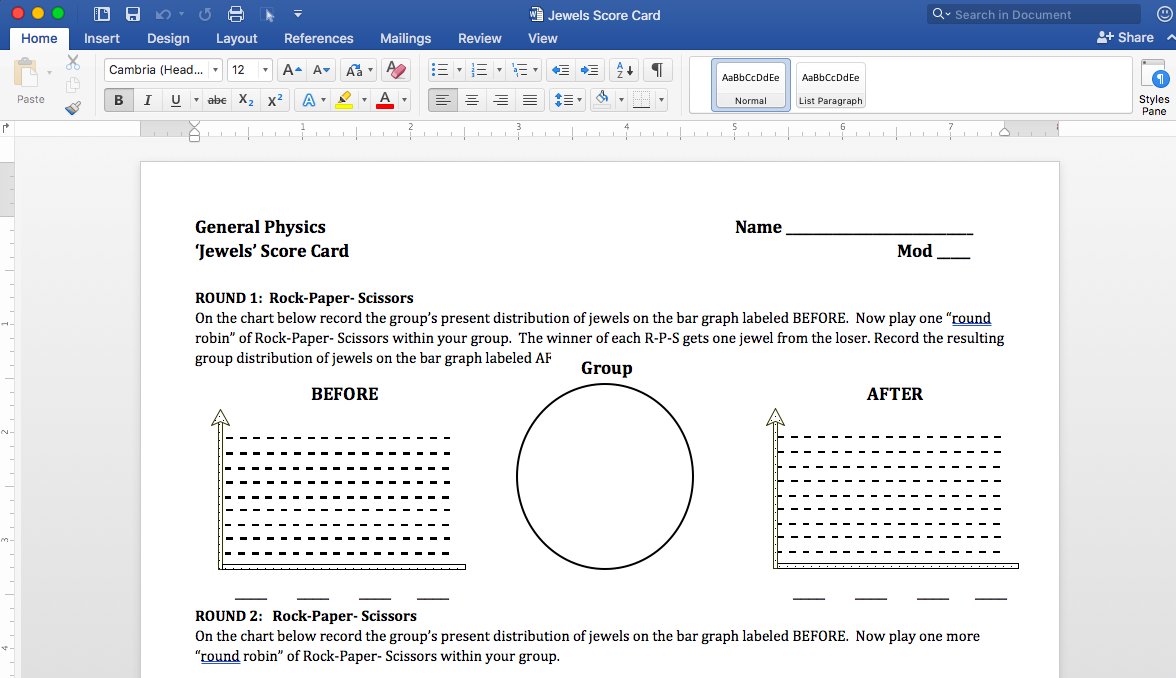1176x678 pixels.
Task: Click the Numbering list icon
Action: tap(478, 70)
